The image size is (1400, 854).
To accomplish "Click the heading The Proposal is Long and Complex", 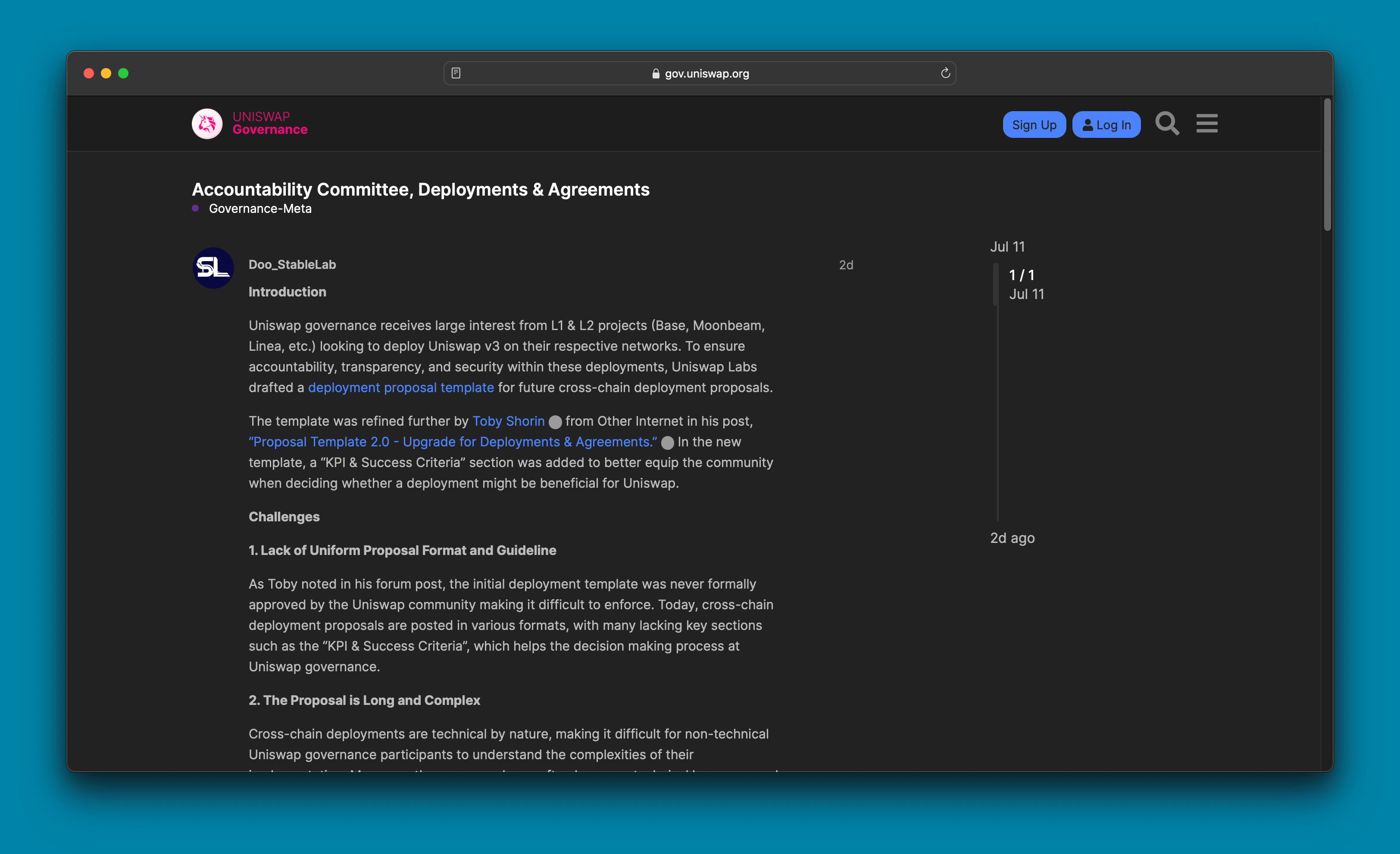I will pos(364,700).
